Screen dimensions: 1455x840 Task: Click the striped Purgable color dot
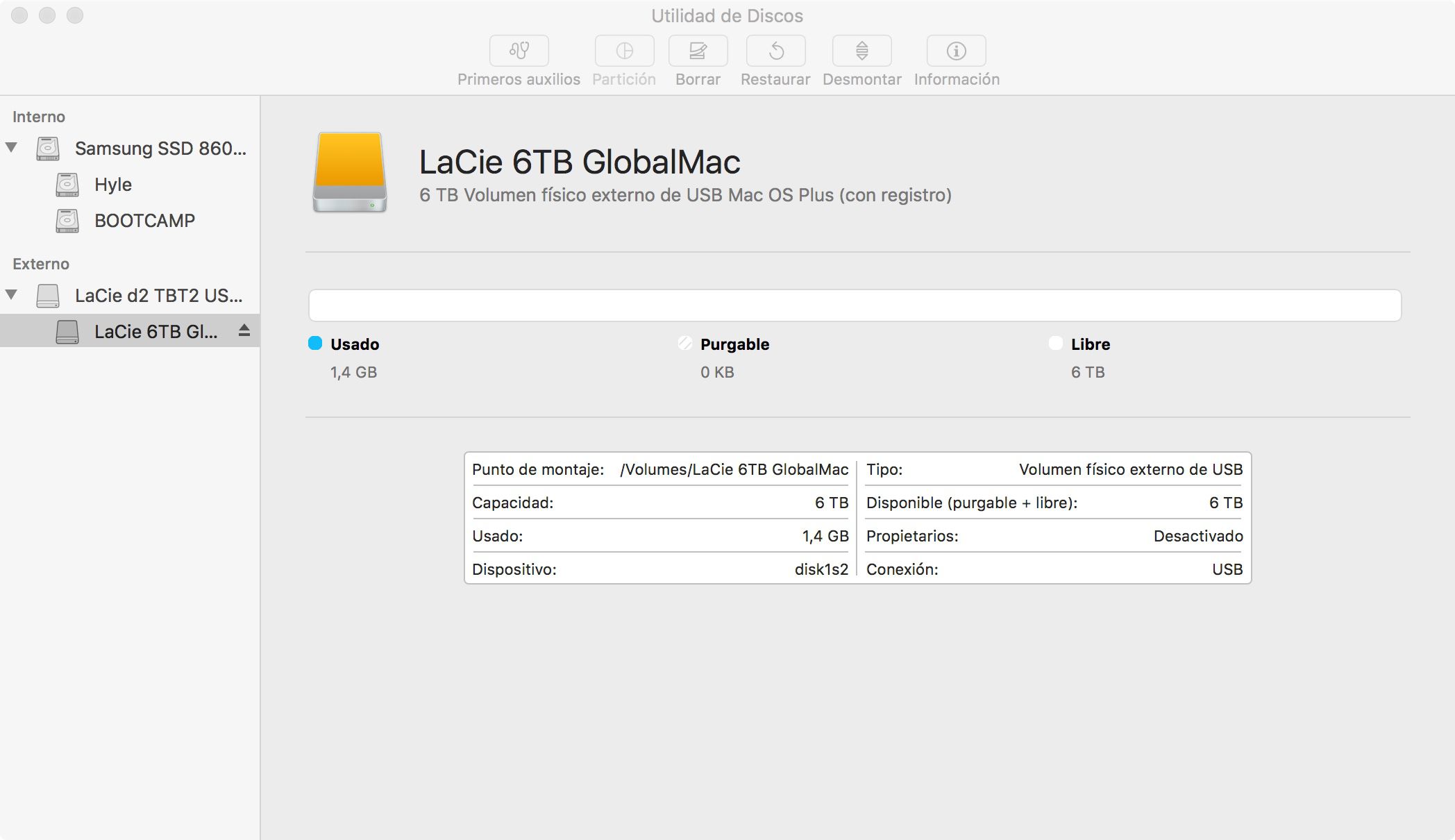point(685,343)
